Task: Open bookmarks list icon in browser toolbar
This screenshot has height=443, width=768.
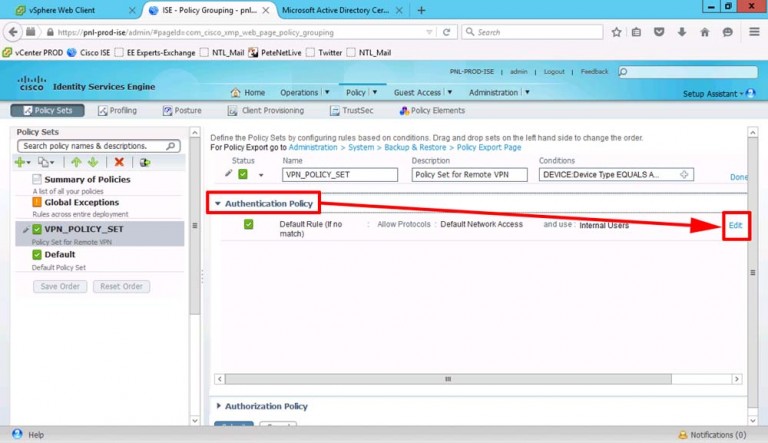Action: point(636,32)
